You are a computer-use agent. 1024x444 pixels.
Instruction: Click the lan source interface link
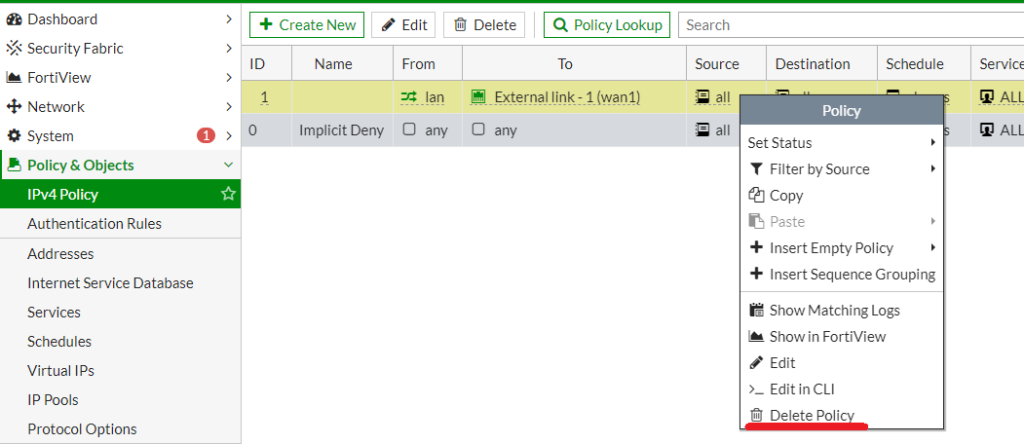[434, 97]
